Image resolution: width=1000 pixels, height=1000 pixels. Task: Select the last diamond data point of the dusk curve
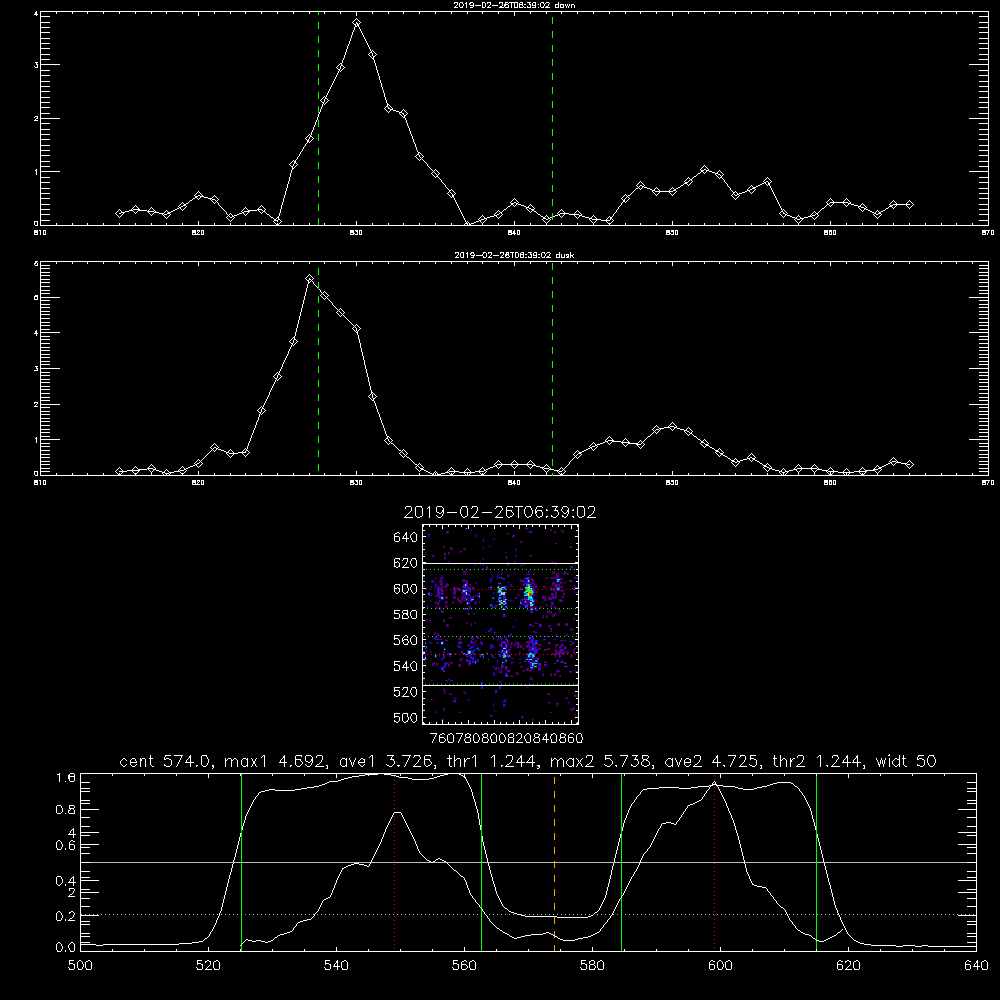[909, 465]
